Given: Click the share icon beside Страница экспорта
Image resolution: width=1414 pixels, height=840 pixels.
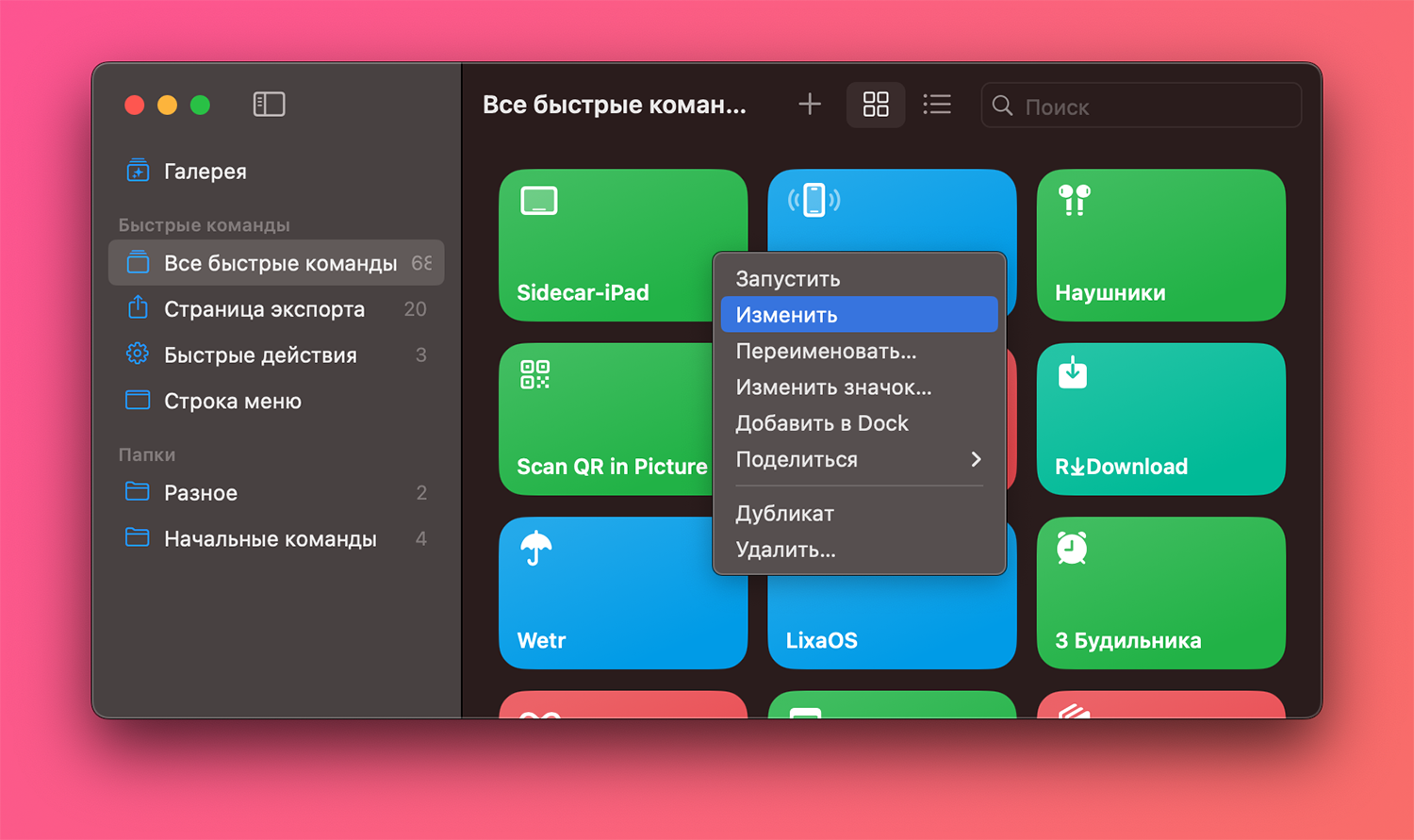Looking at the screenshot, I should click(138, 307).
